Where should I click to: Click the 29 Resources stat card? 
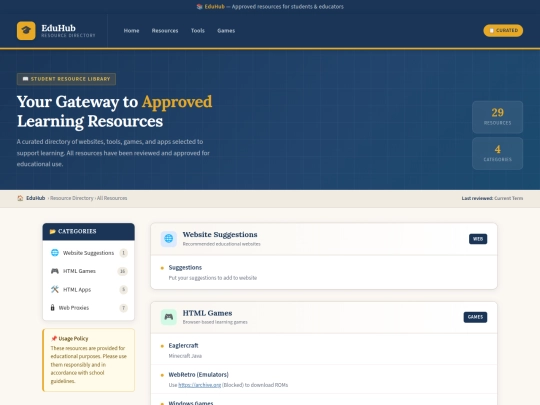(x=497, y=117)
